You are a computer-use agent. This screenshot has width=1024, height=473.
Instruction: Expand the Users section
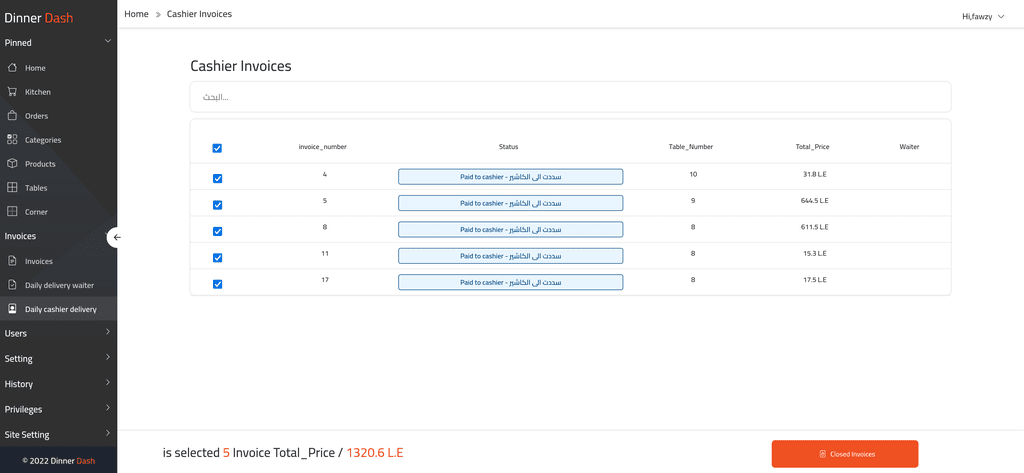[58, 333]
